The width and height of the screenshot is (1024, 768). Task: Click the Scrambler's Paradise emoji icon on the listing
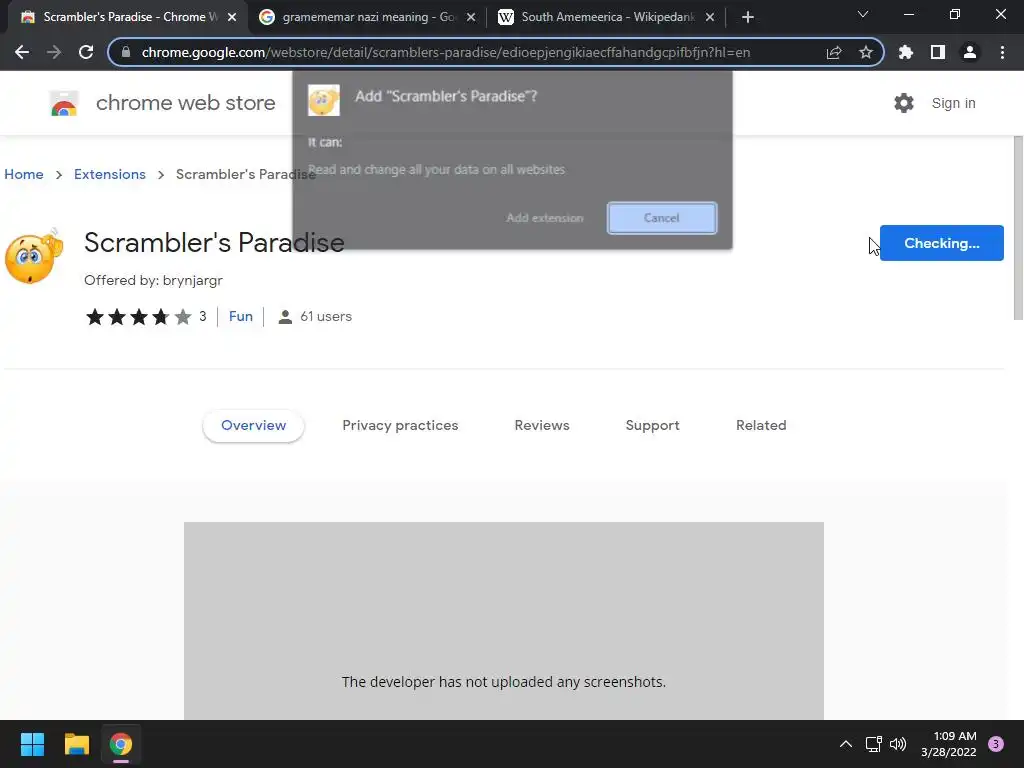(33, 257)
